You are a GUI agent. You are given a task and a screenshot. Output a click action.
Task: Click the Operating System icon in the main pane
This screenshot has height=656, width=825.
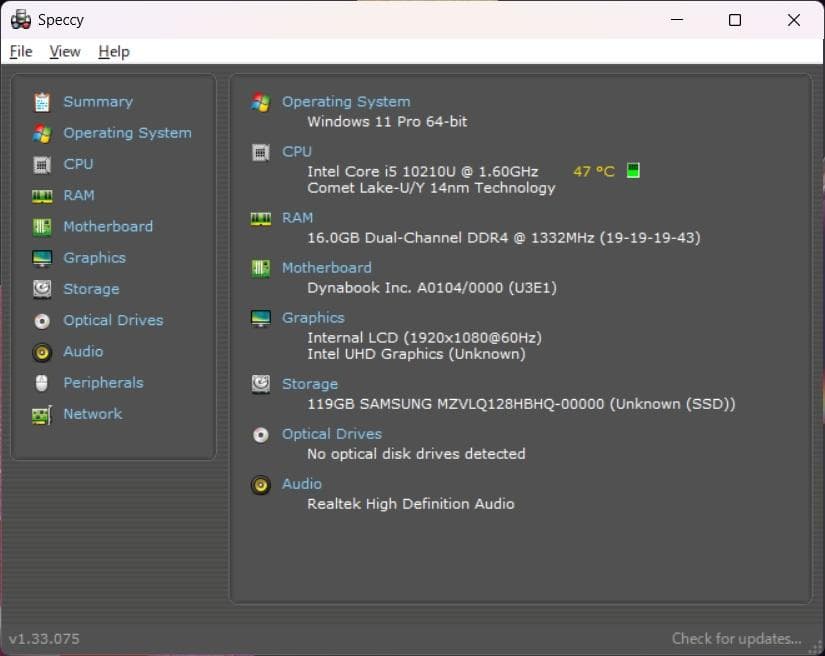(260, 101)
